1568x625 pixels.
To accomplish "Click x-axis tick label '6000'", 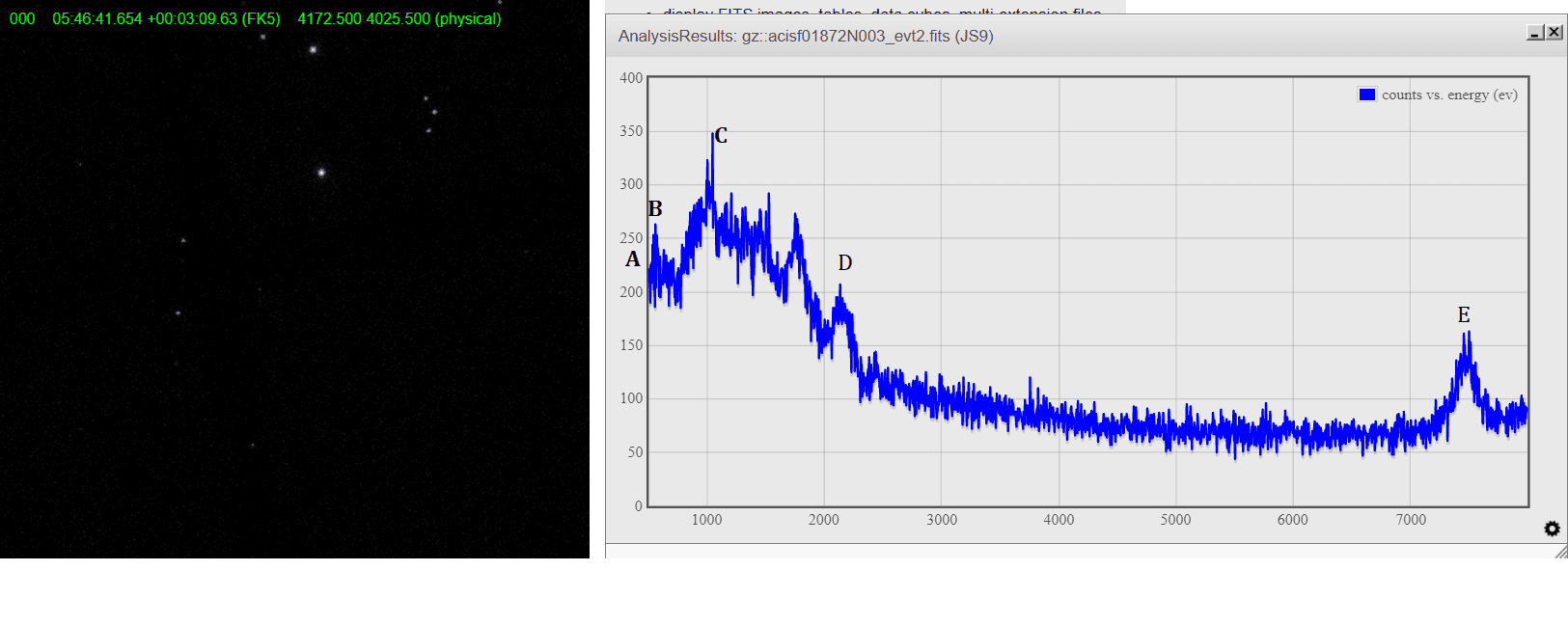I will coord(1293,520).
